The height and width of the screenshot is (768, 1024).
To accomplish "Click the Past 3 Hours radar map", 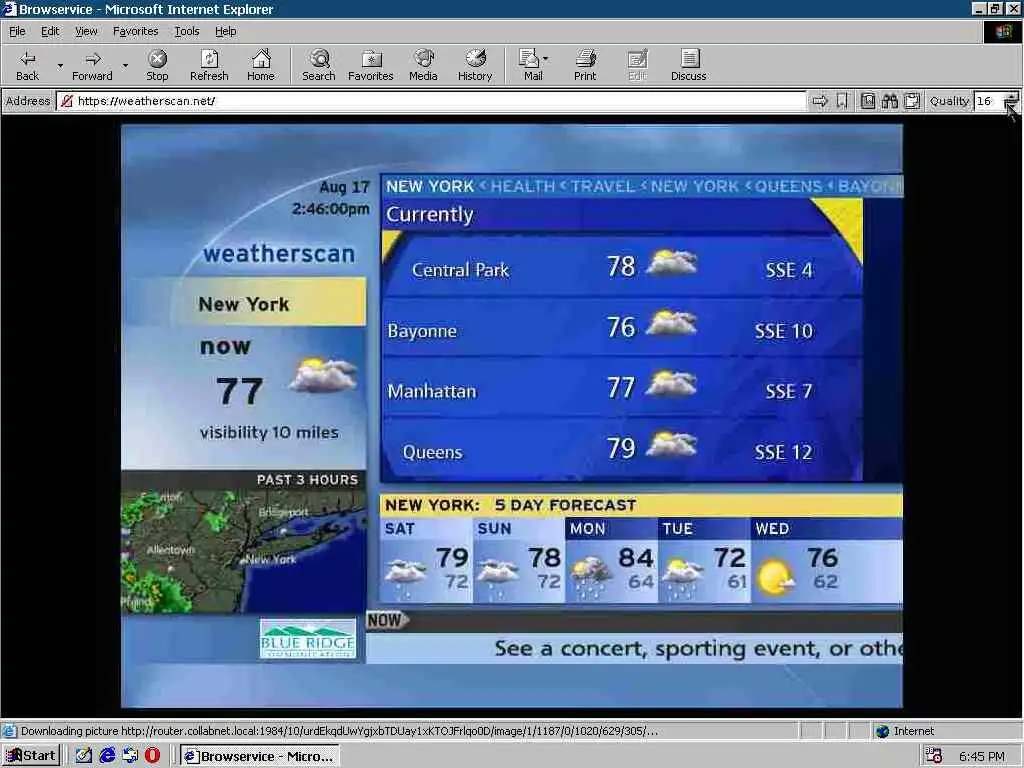I will coord(244,551).
